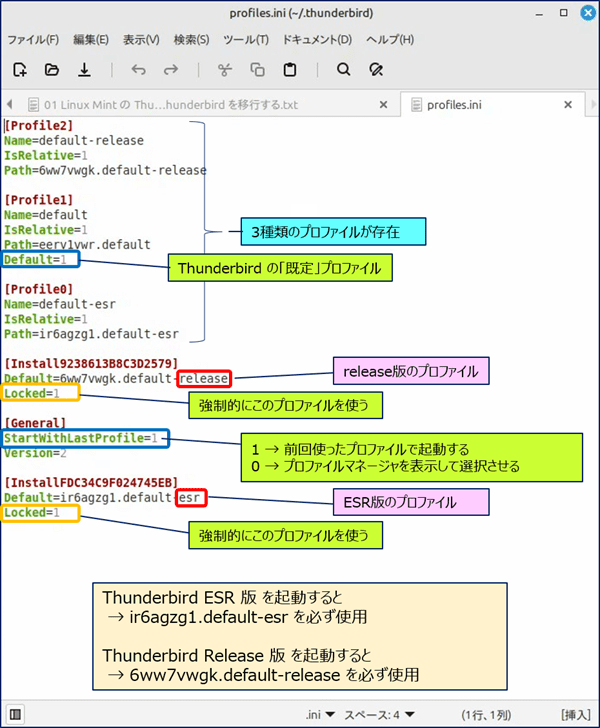Click the Path=ir6agzg1.default-esr line

[91, 334]
